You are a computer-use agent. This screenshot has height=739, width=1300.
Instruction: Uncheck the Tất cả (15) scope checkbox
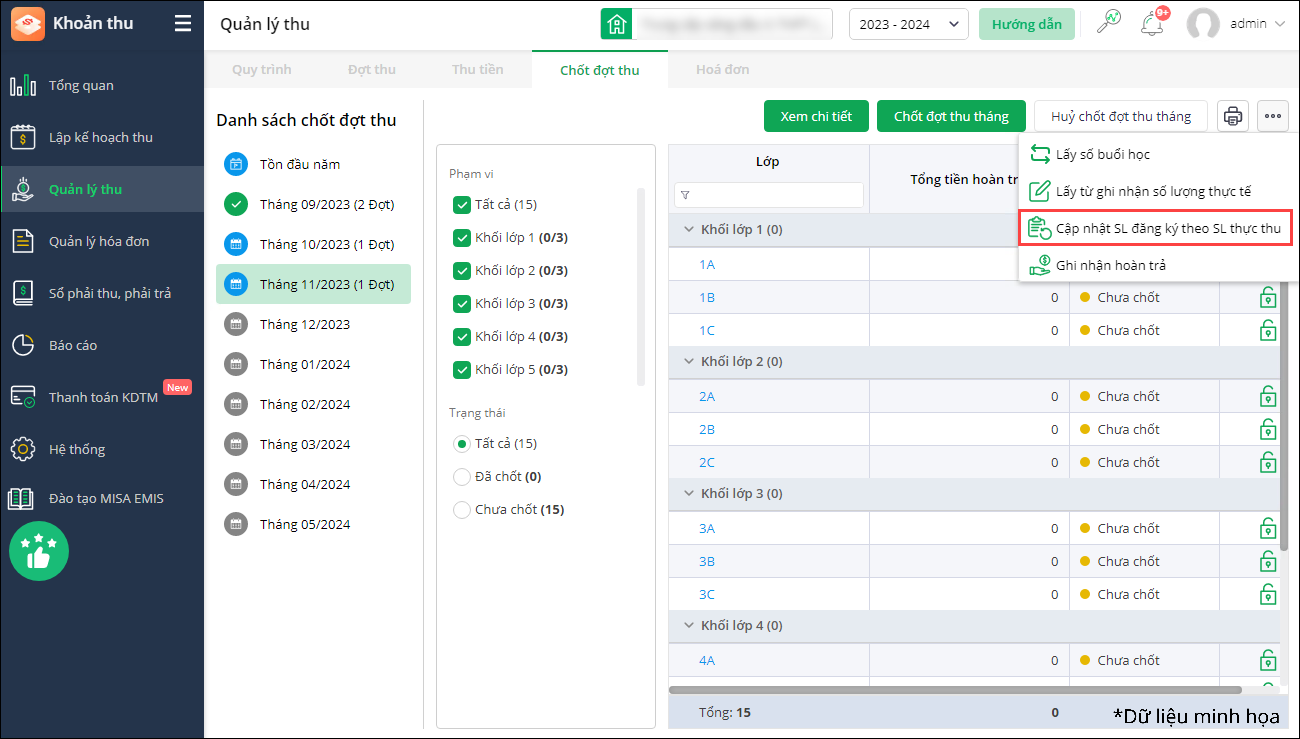click(462, 205)
